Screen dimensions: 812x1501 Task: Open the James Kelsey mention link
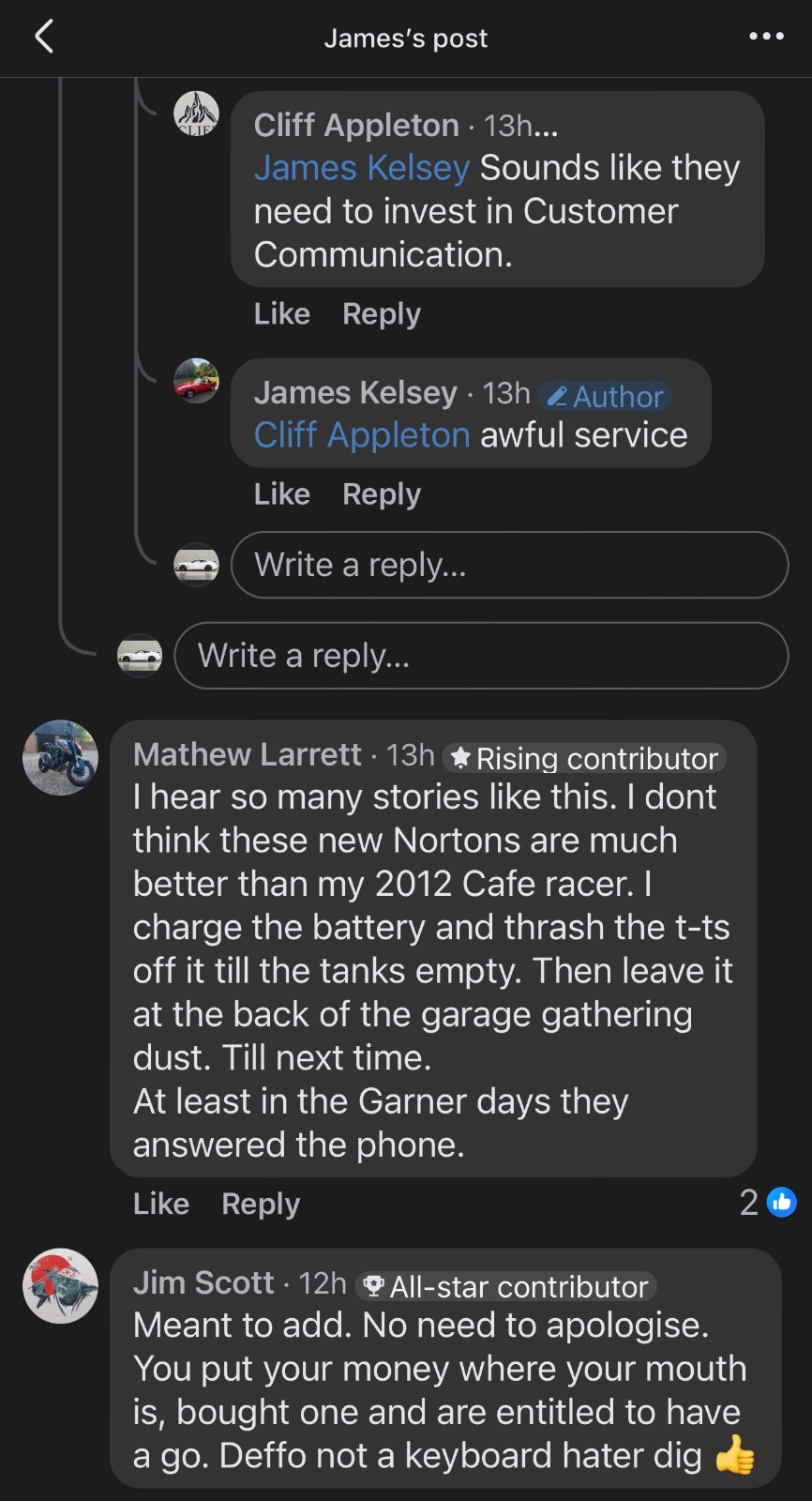[361, 168]
